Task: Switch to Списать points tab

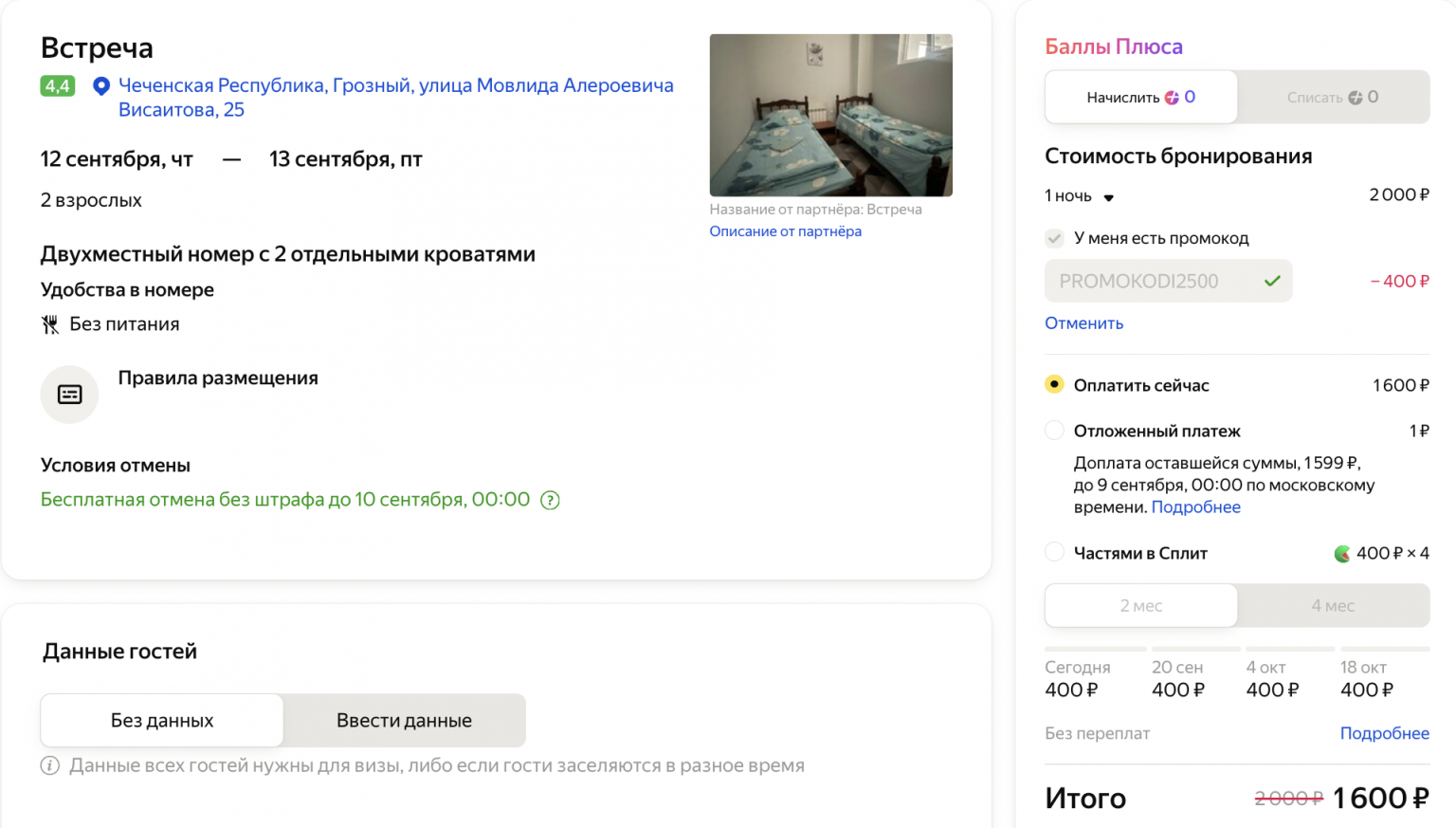Action: coord(1333,97)
